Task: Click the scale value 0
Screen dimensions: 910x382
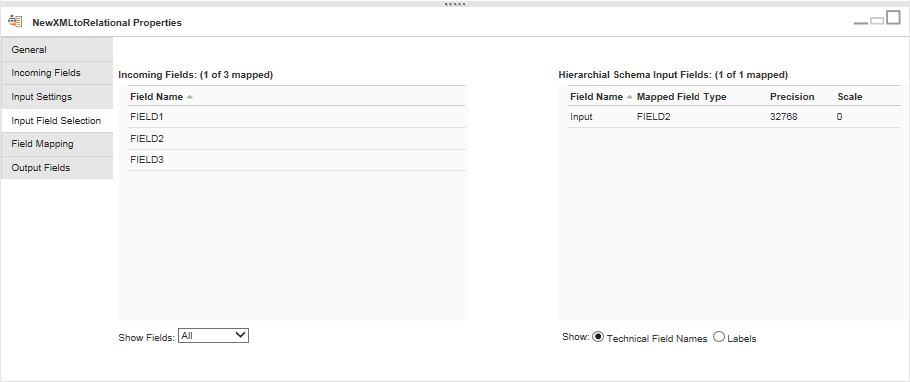Action: point(840,117)
